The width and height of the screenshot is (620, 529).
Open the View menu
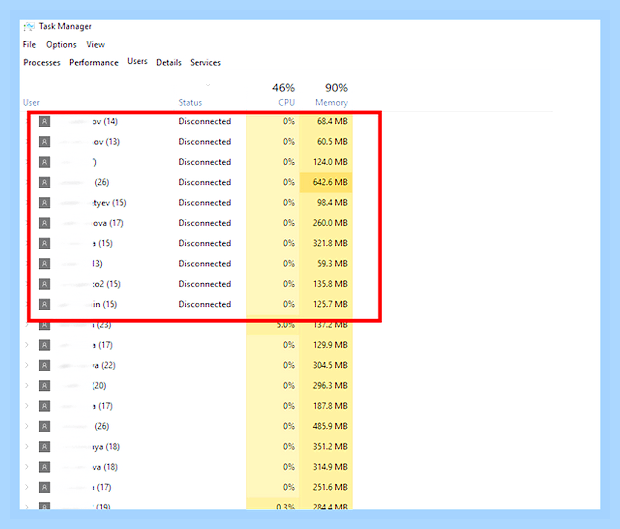click(96, 44)
